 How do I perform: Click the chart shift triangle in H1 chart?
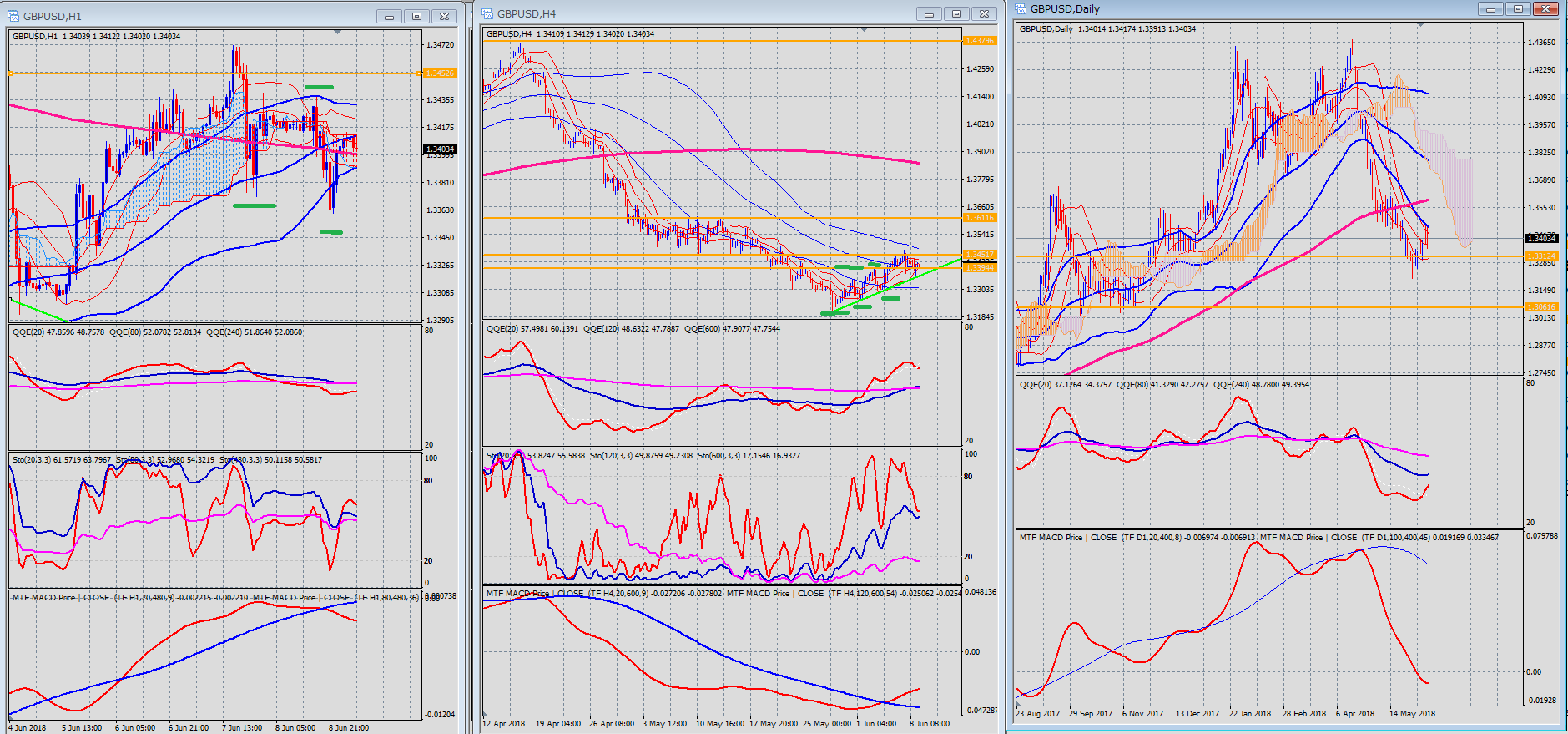click(x=337, y=32)
